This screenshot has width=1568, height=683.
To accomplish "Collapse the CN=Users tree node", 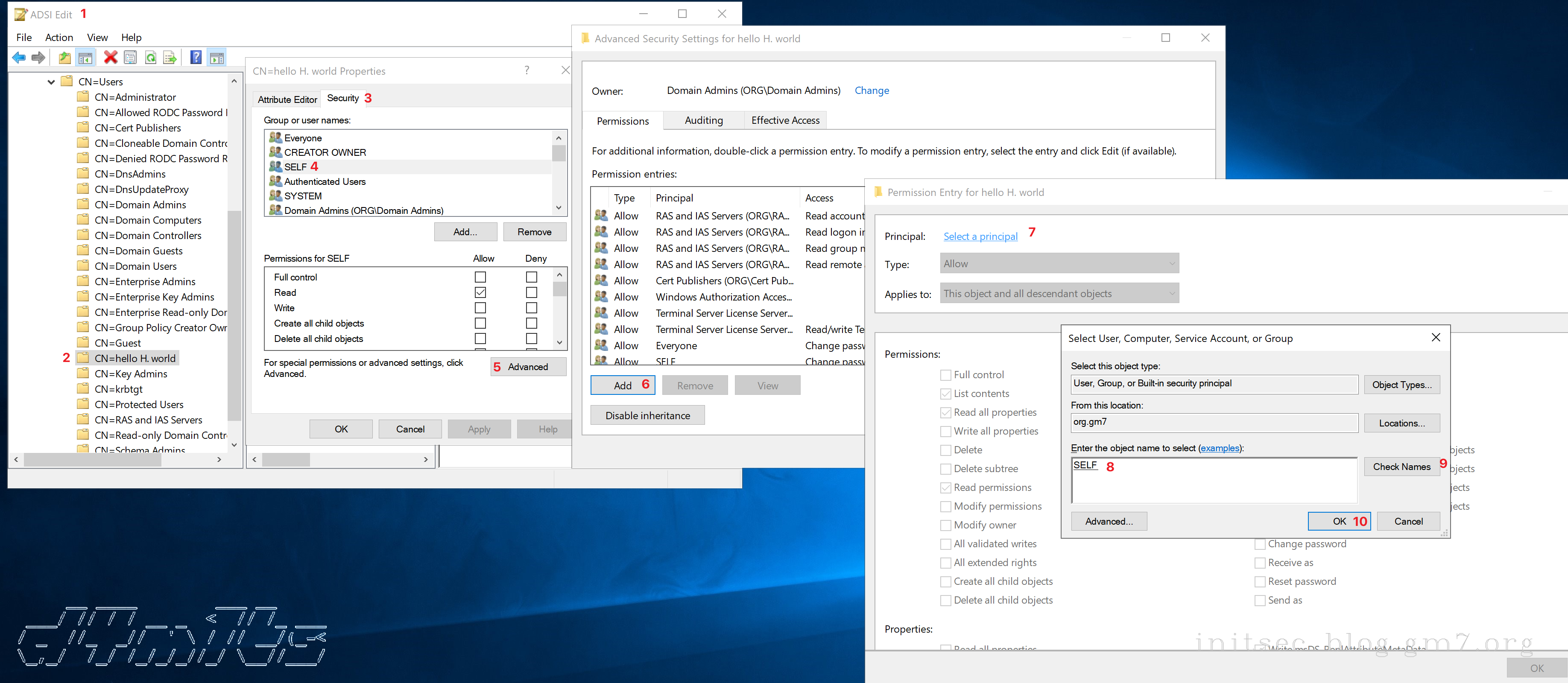I will click(51, 82).
